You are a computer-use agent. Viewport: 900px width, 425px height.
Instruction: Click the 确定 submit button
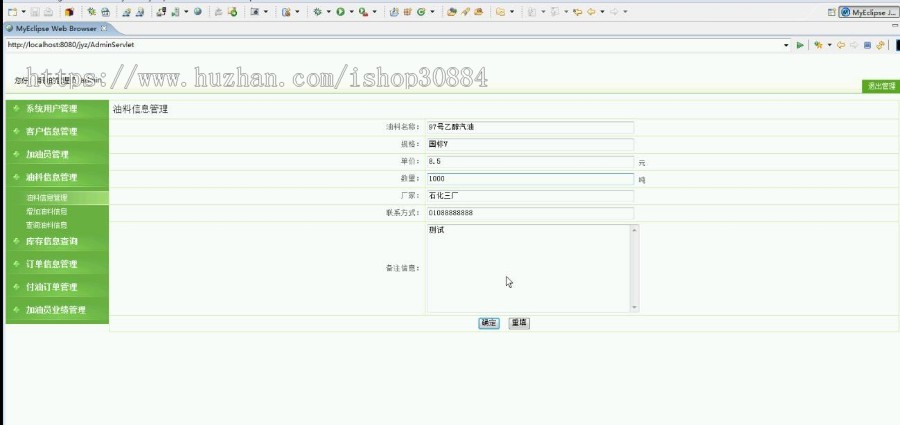pyautogui.click(x=489, y=323)
